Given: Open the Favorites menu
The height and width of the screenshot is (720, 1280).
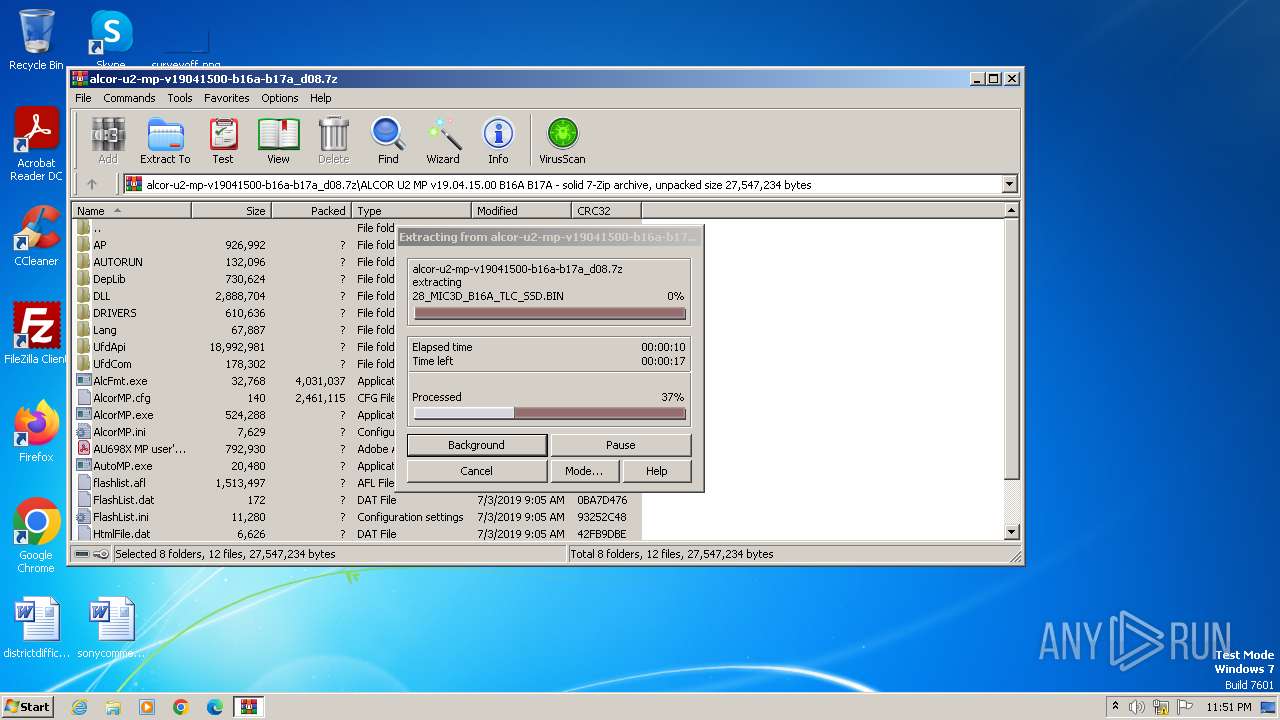Looking at the screenshot, I should pos(227,98).
